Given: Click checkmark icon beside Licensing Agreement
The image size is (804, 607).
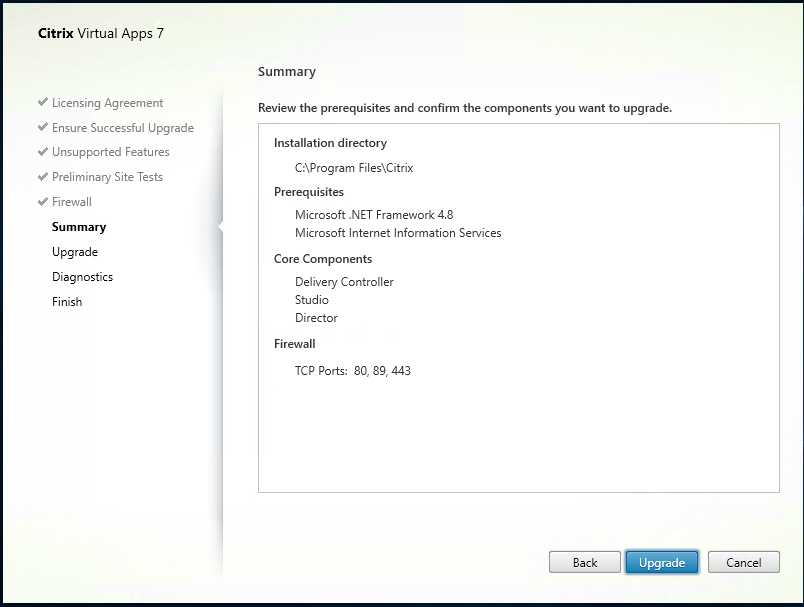Looking at the screenshot, I should point(43,102).
